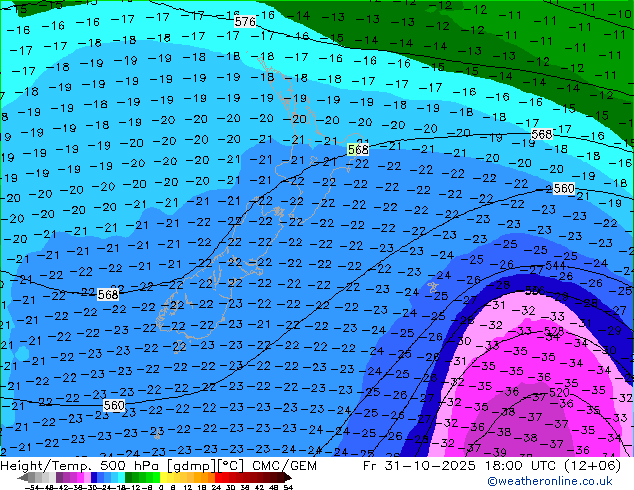Click the dark green warm region on map
Viewport: 634px width, 490px height.
[450, 8]
